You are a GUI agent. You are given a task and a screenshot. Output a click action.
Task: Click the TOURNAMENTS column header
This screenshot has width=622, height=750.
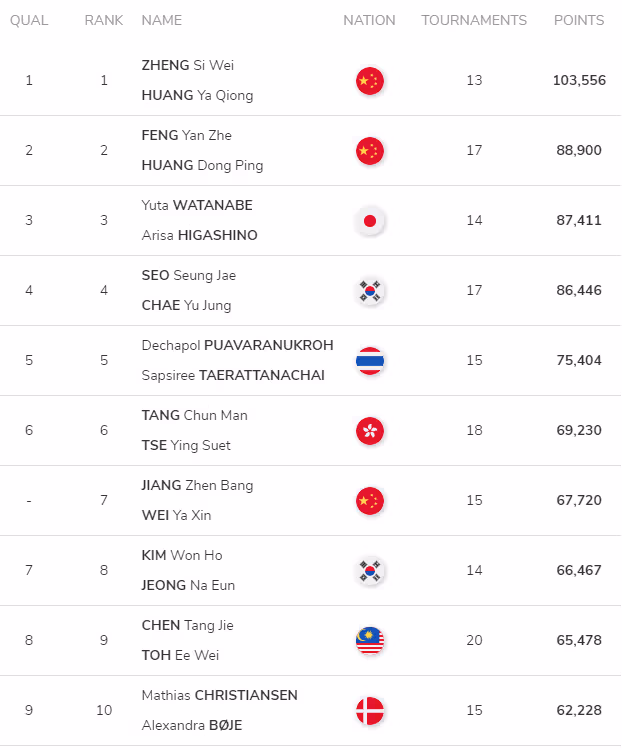[474, 20]
